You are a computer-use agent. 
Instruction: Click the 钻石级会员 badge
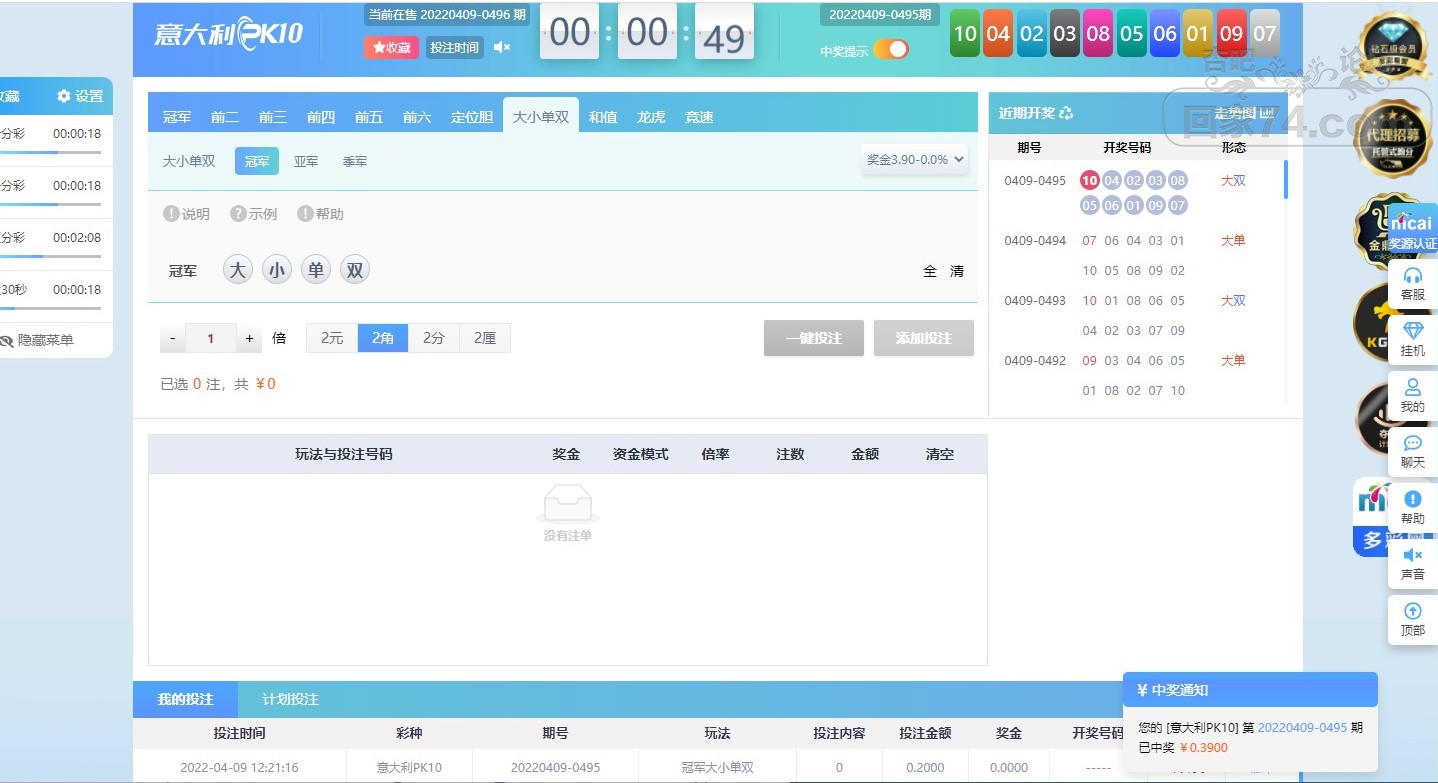point(1392,45)
